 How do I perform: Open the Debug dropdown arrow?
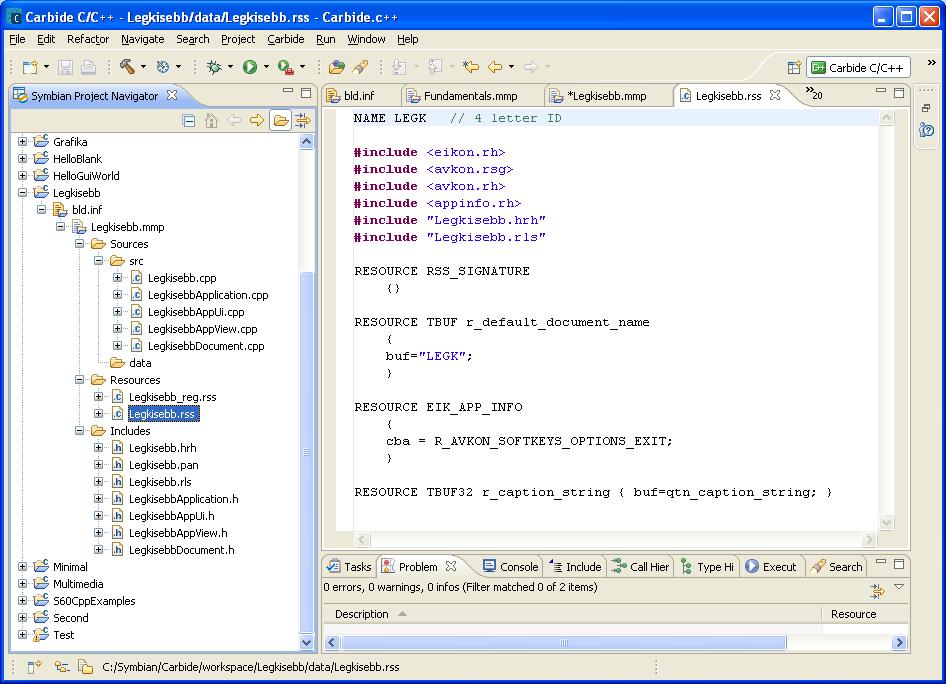pyautogui.click(x=230, y=67)
